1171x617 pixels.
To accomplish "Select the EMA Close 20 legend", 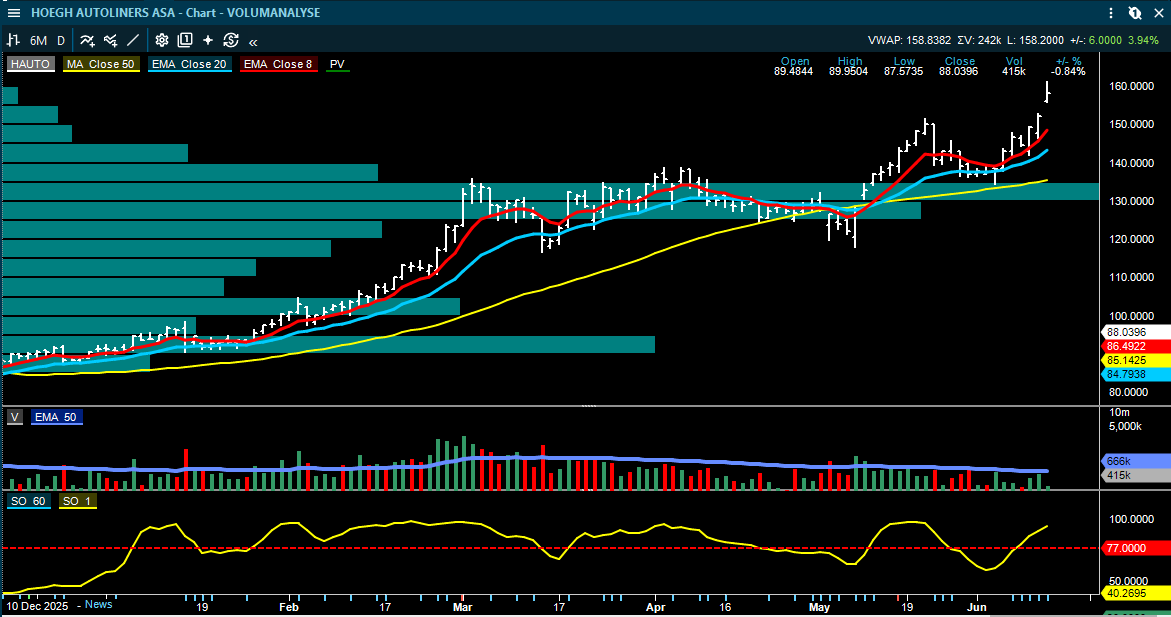I will [x=189, y=64].
